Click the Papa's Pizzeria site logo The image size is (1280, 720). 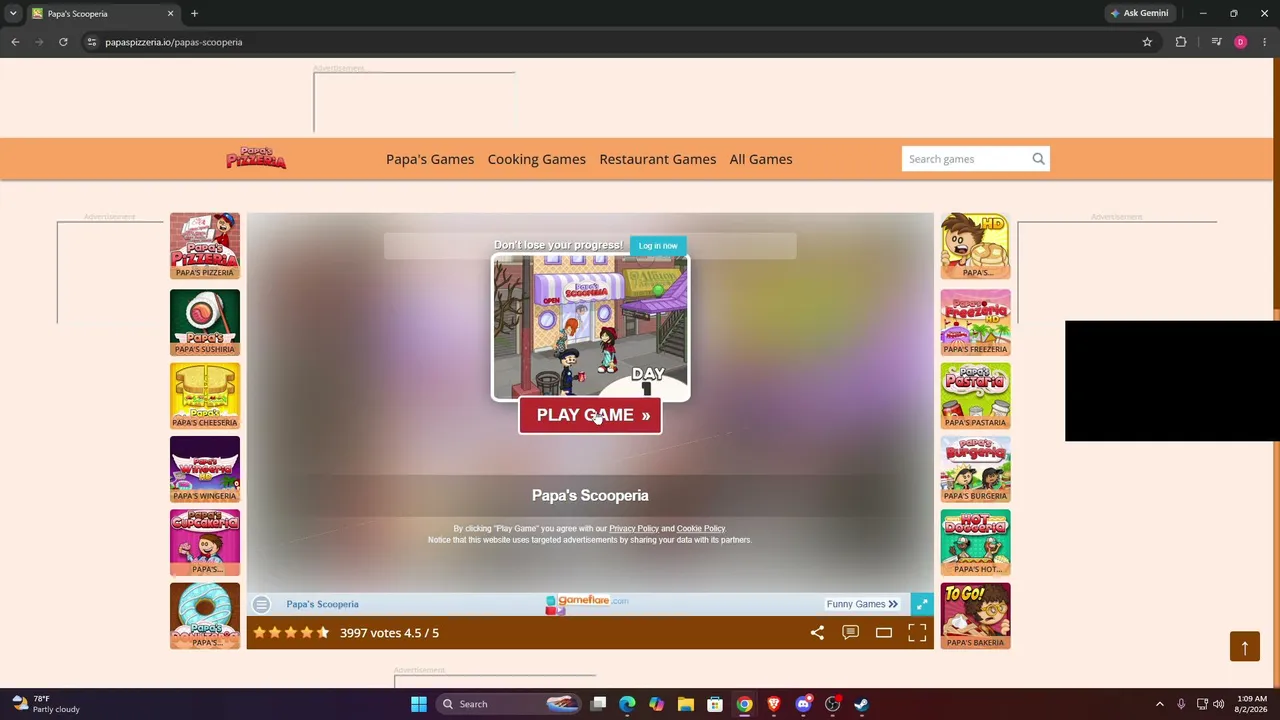tap(256, 158)
